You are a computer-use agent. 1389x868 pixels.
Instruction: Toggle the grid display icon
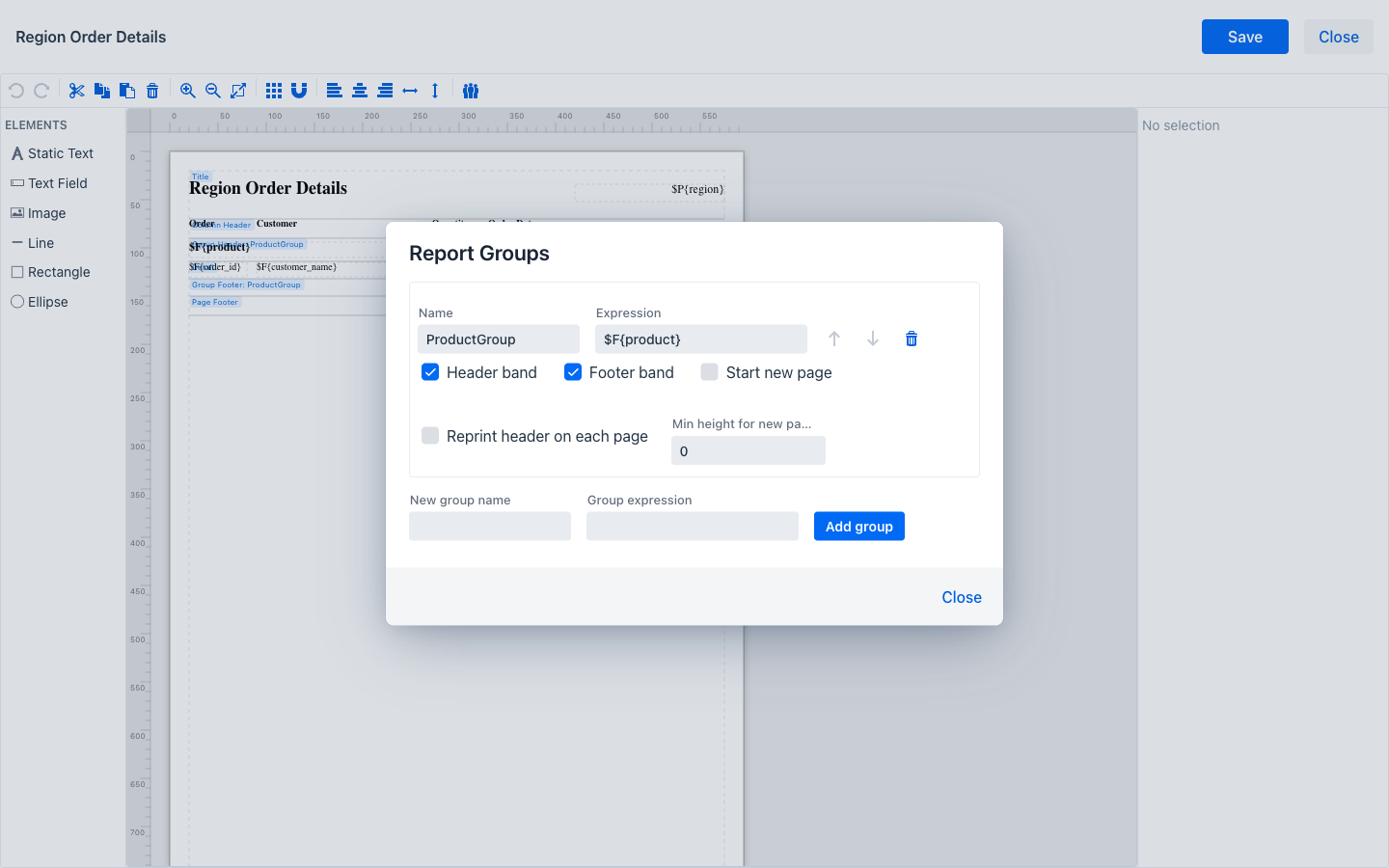pyautogui.click(x=274, y=91)
